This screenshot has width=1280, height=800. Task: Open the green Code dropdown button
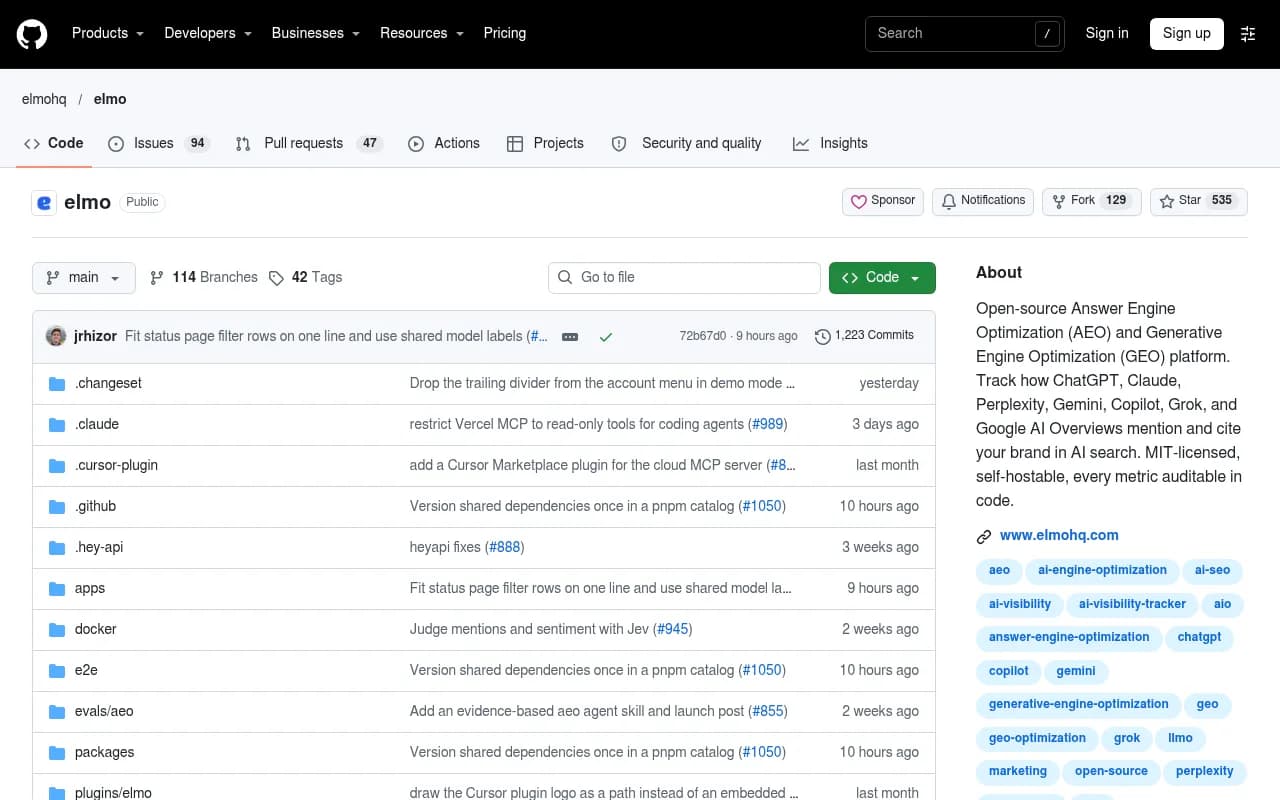882,277
